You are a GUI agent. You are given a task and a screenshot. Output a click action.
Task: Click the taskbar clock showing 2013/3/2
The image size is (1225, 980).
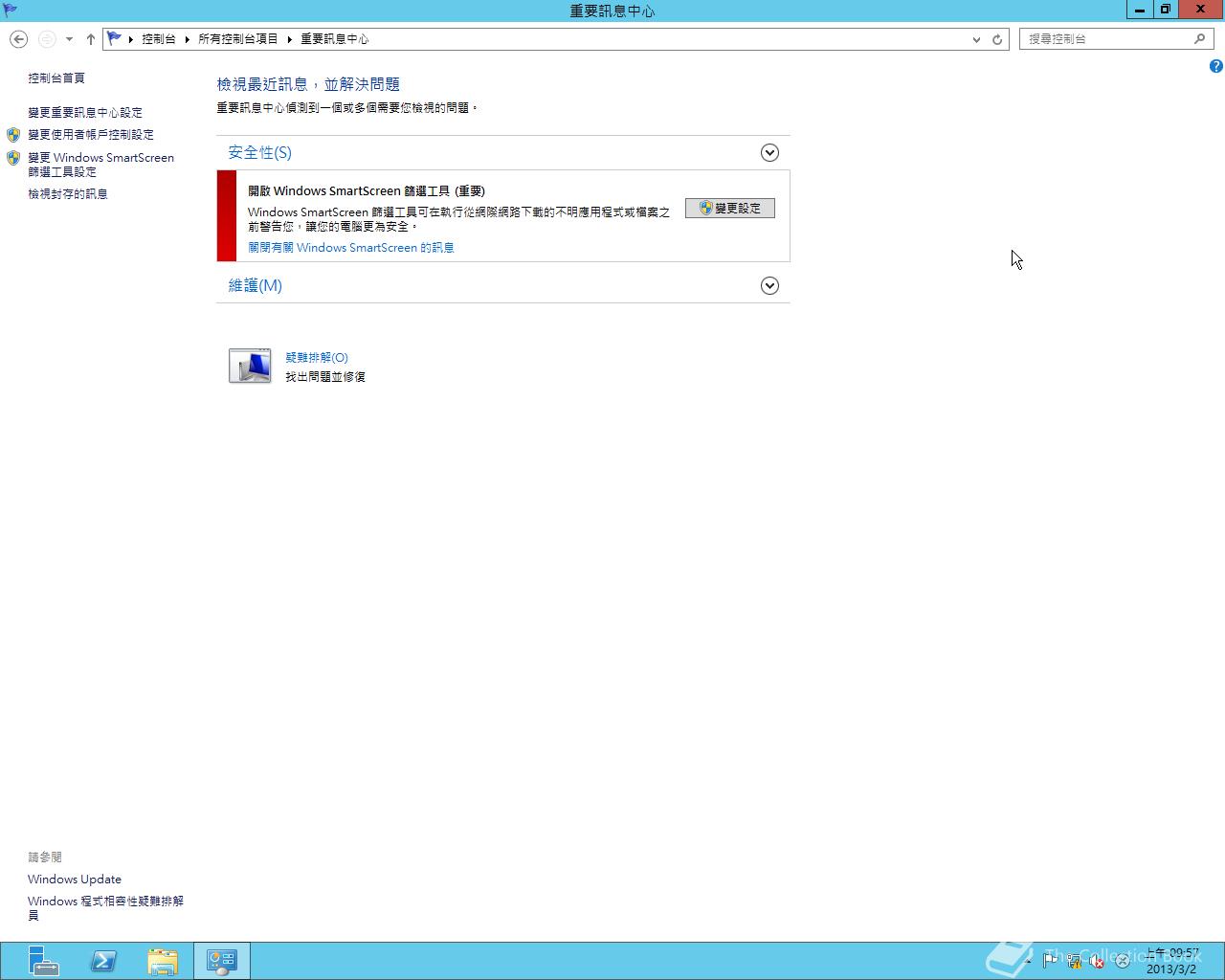pos(1172,961)
